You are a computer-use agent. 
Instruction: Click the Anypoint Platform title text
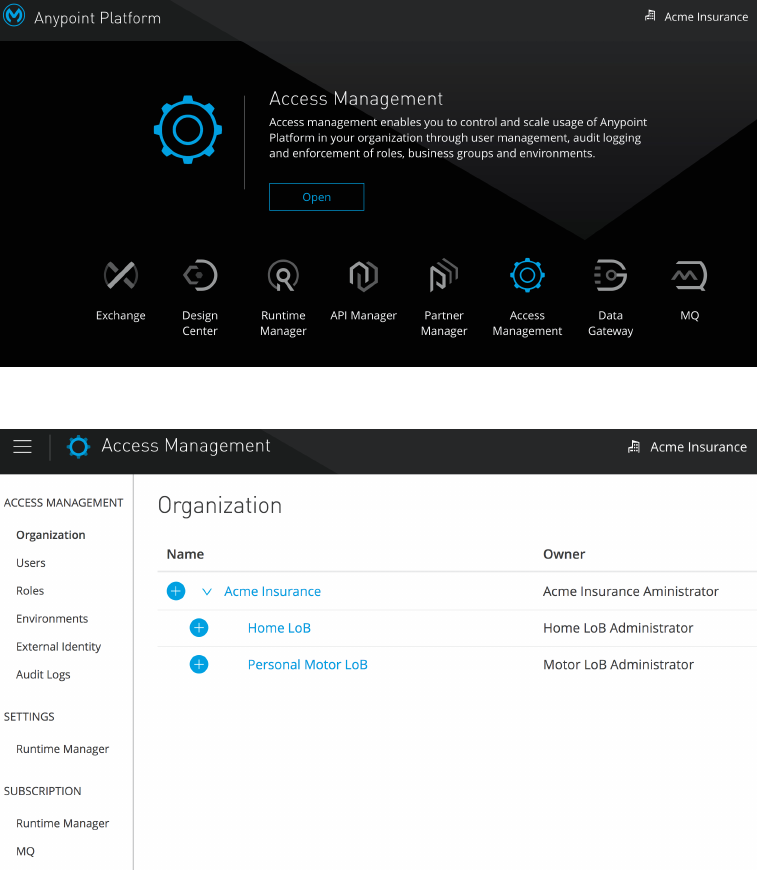[x=97, y=18]
